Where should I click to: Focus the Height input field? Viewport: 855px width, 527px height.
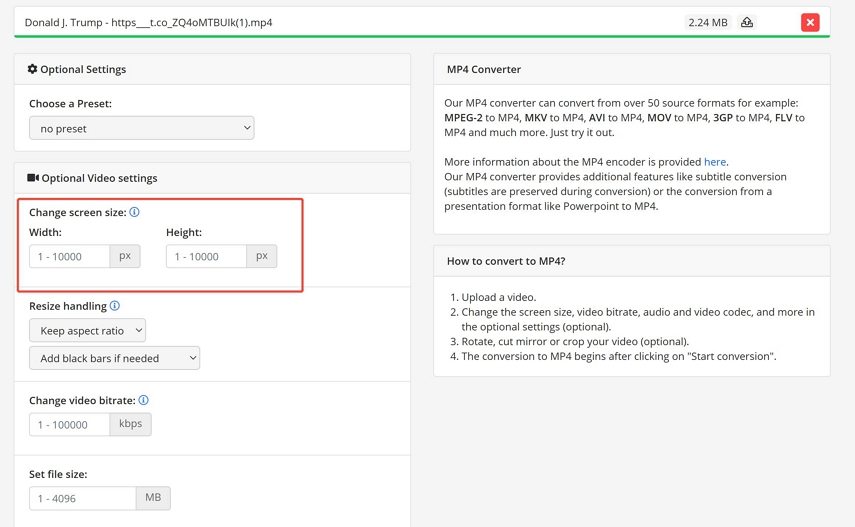pos(206,256)
